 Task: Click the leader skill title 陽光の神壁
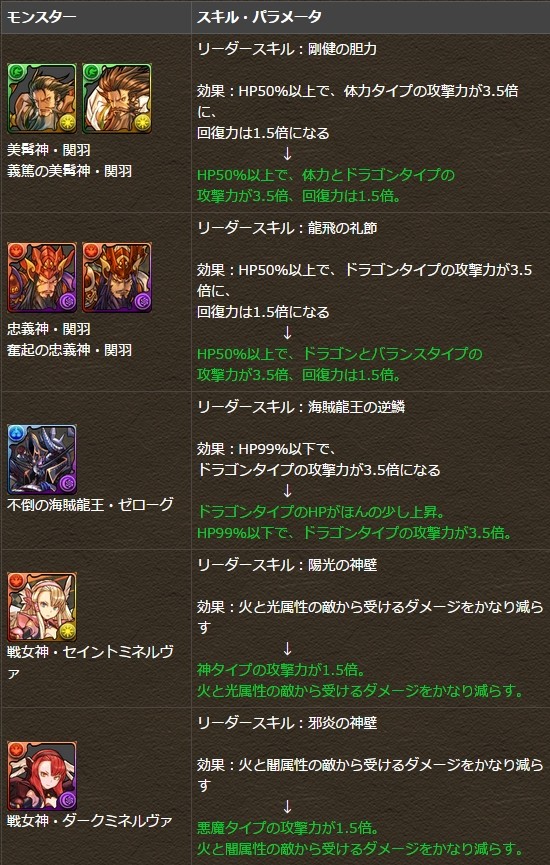(342, 565)
